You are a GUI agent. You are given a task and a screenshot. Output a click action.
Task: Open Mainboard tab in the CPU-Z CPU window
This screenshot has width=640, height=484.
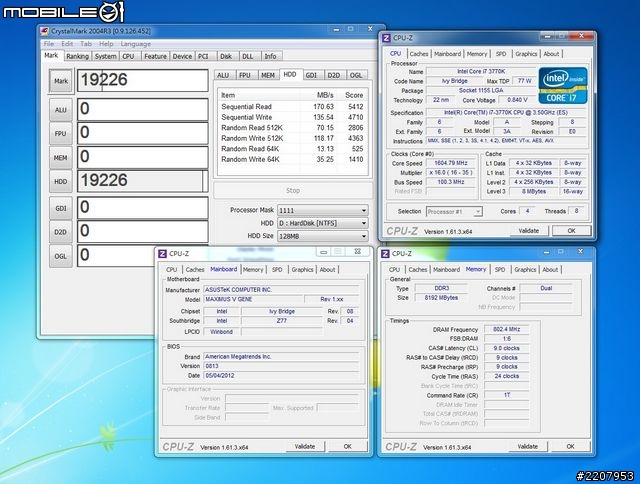pos(447,54)
